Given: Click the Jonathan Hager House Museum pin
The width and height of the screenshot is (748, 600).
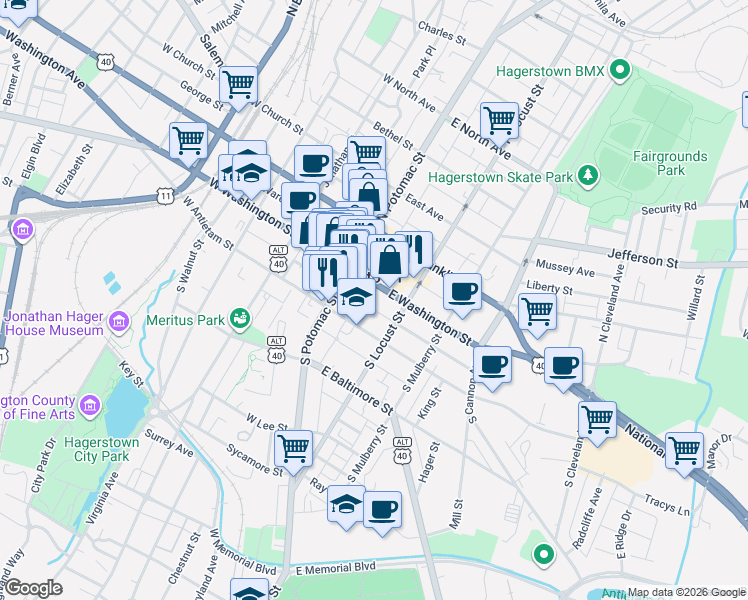Looking at the screenshot, I should tap(119, 322).
